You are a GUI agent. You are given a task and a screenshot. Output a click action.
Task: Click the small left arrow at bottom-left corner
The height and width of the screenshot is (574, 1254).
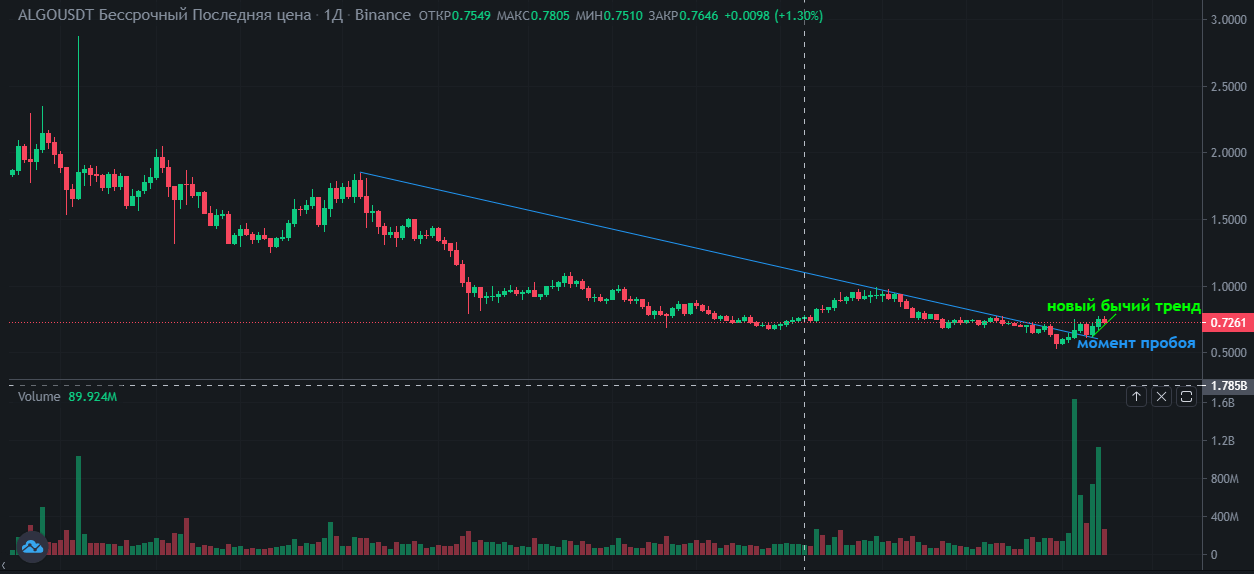click(3, 567)
